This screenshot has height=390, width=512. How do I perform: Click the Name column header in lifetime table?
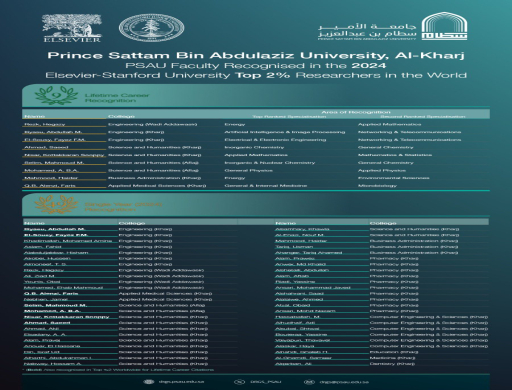click(x=35, y=116)
